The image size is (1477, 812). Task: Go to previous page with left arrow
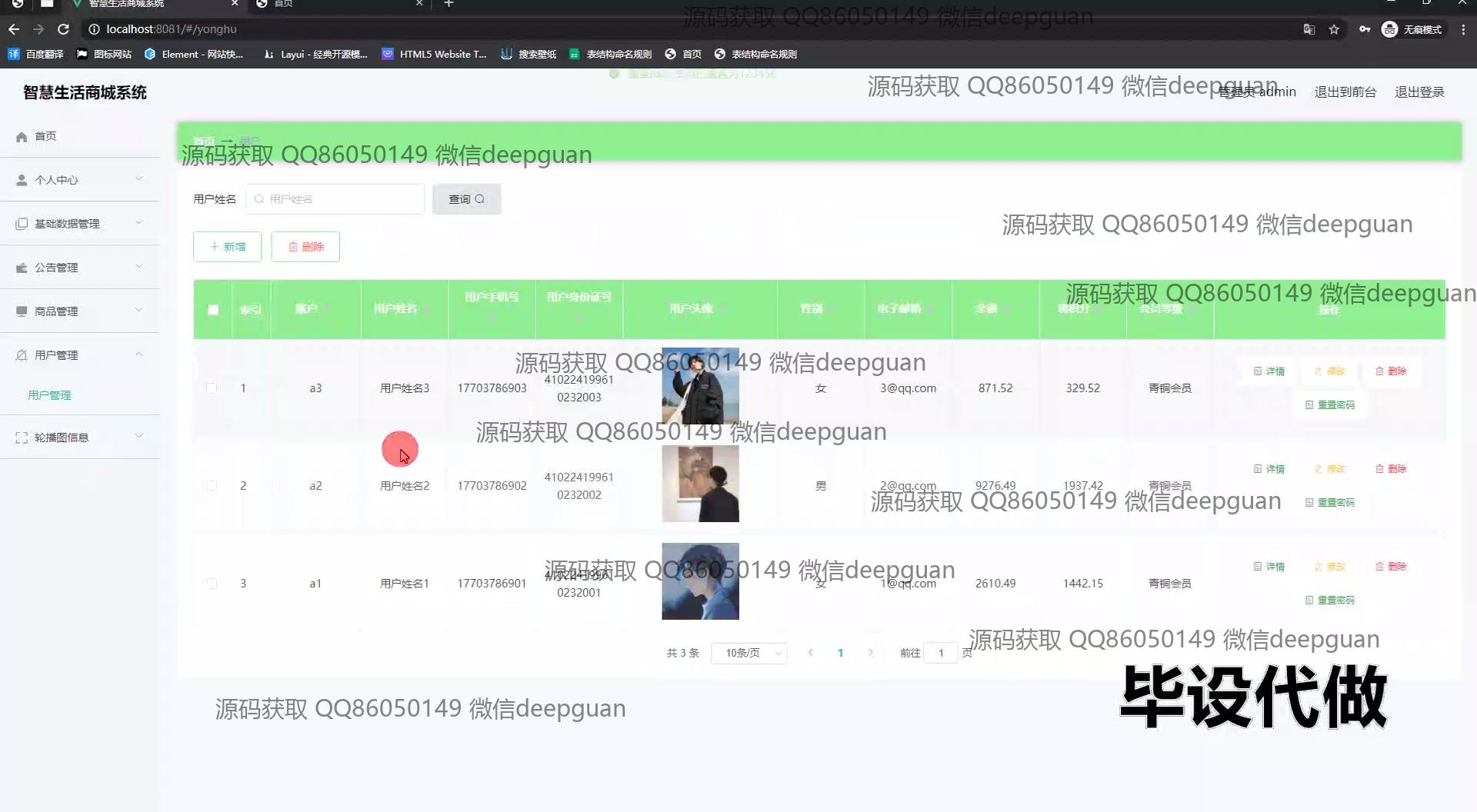[810, 653]
